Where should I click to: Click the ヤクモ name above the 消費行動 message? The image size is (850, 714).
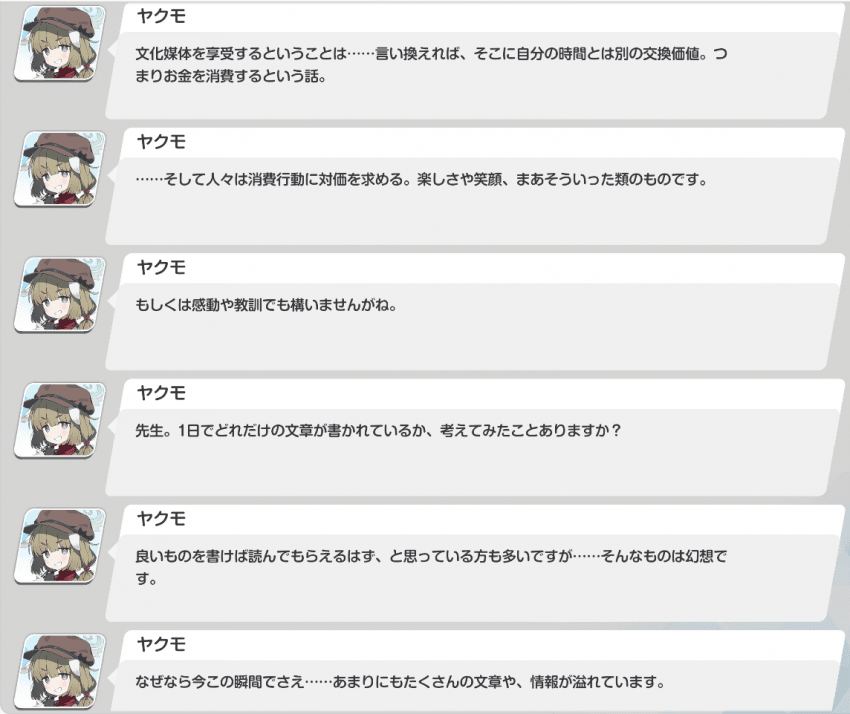coord(161,142)
